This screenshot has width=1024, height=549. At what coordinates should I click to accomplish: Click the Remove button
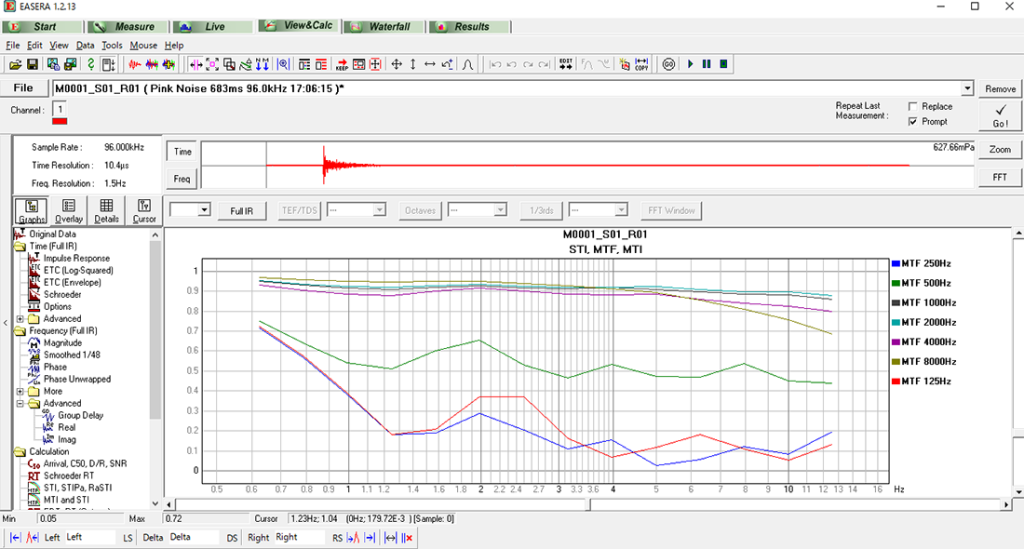tap(999, 89)
